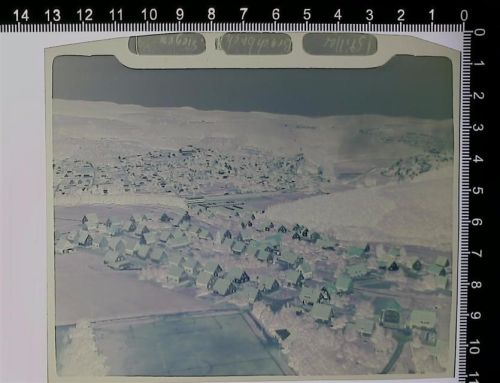
Task: Click number 12 on the top ruler
Action: (85, 15)
